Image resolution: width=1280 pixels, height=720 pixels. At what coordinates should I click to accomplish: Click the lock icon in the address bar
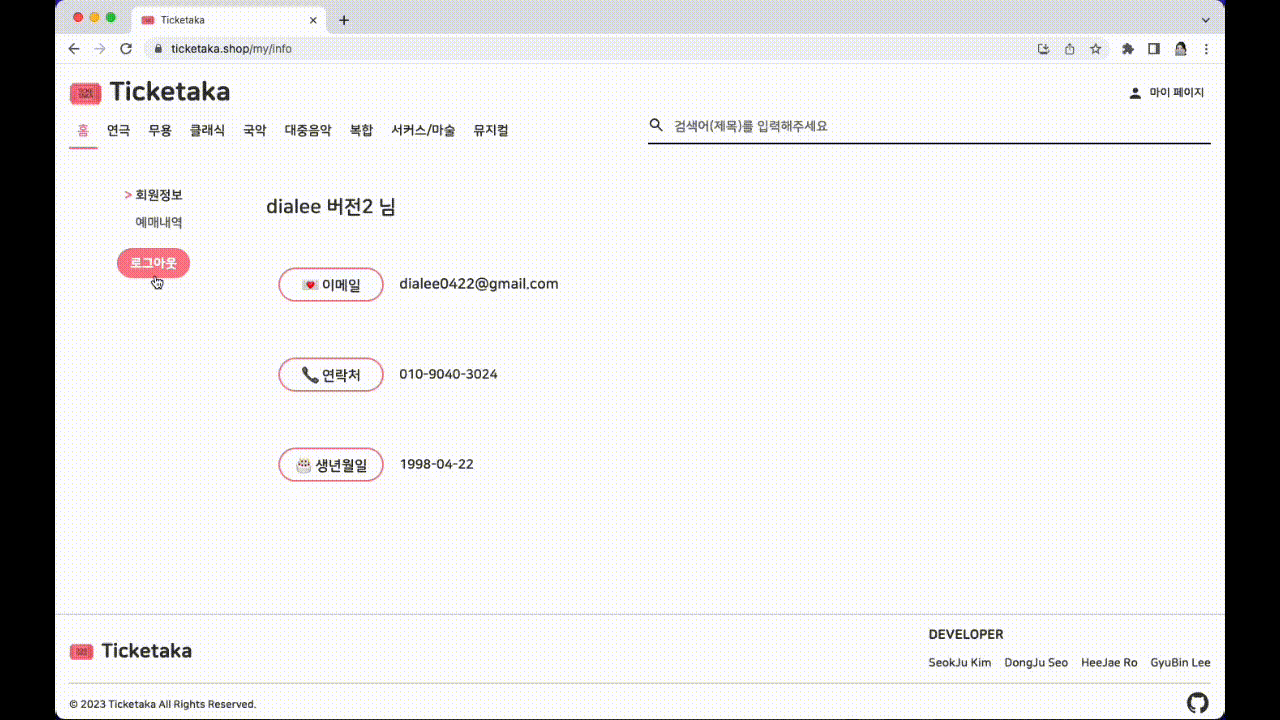point(158,48)
